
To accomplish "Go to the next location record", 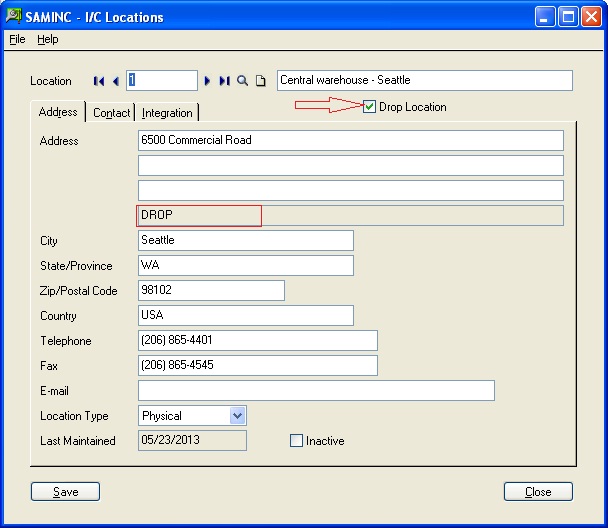I will 207,81.
